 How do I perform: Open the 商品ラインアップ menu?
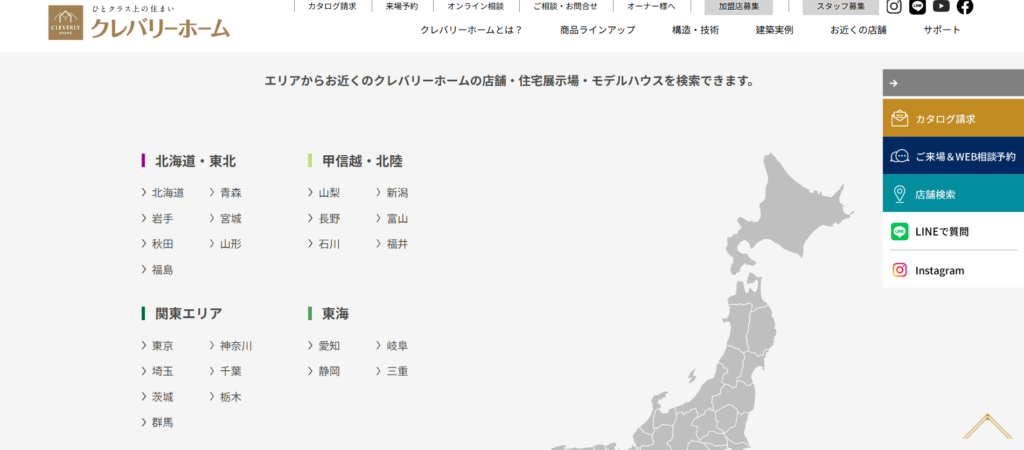coord(597,30)
